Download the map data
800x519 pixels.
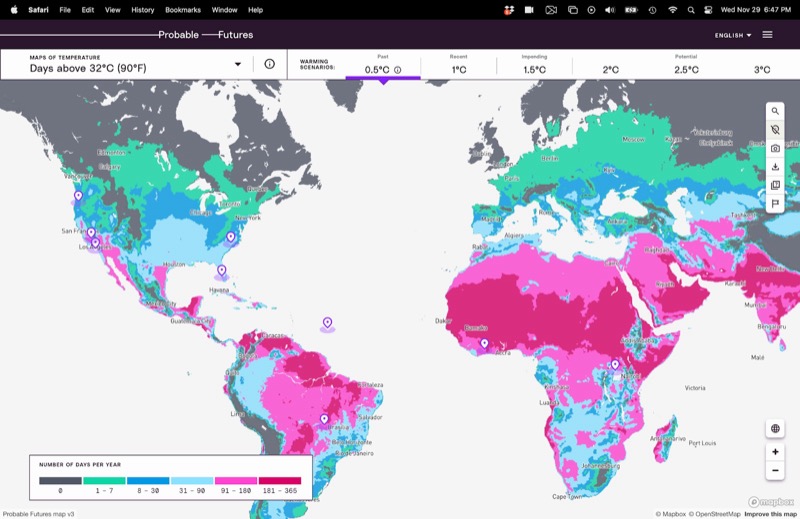pos(775,167)
